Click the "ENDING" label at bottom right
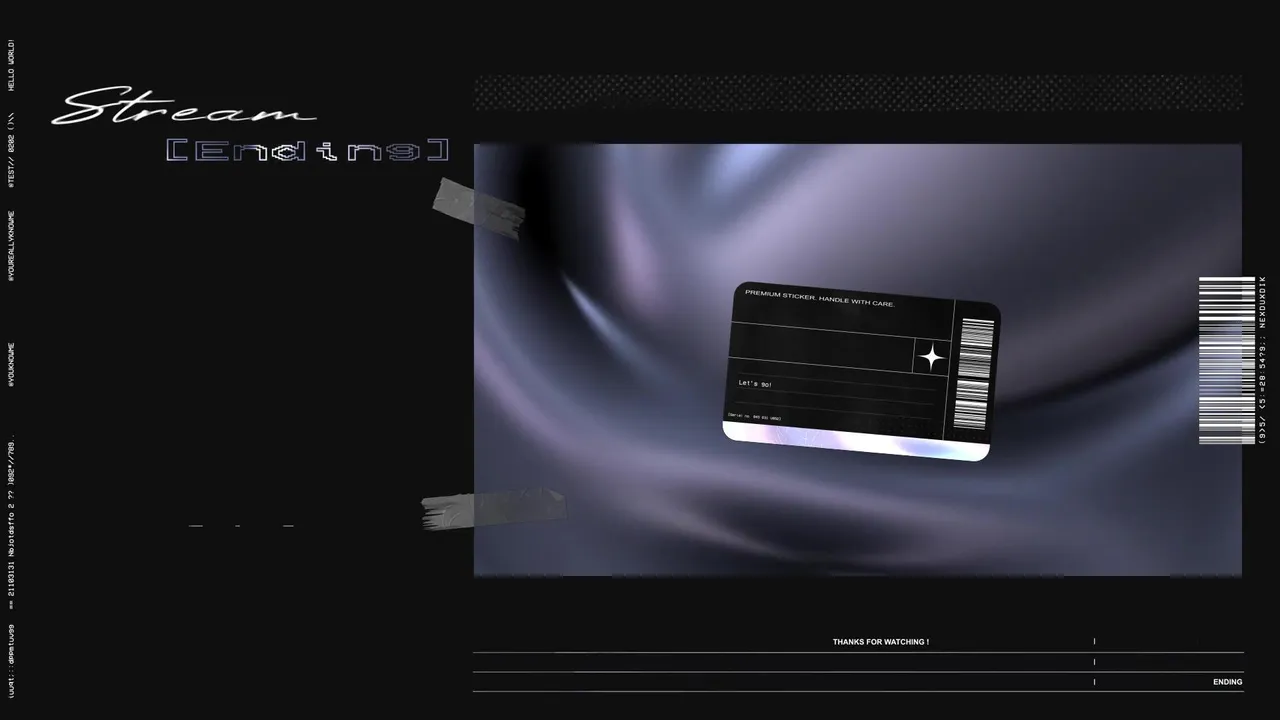 click(1227, 682)
